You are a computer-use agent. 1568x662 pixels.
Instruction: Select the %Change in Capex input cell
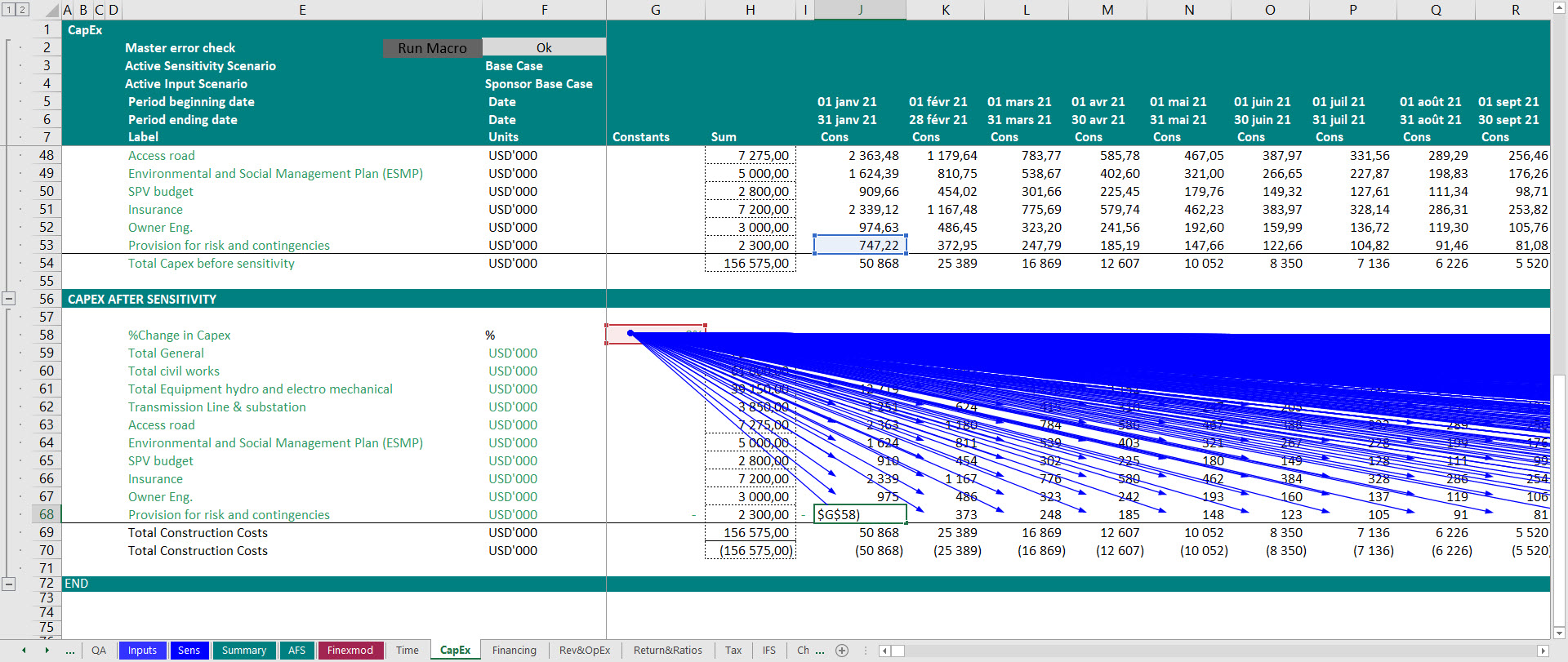point(656,335)
